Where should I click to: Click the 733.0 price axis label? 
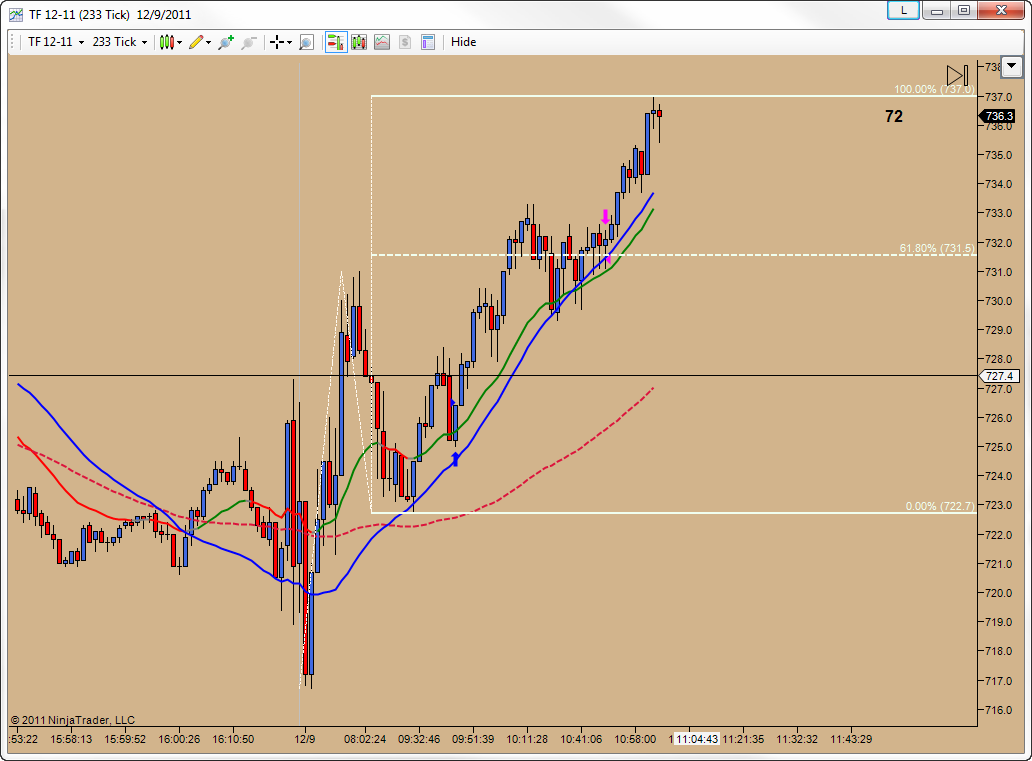[998, 213]
